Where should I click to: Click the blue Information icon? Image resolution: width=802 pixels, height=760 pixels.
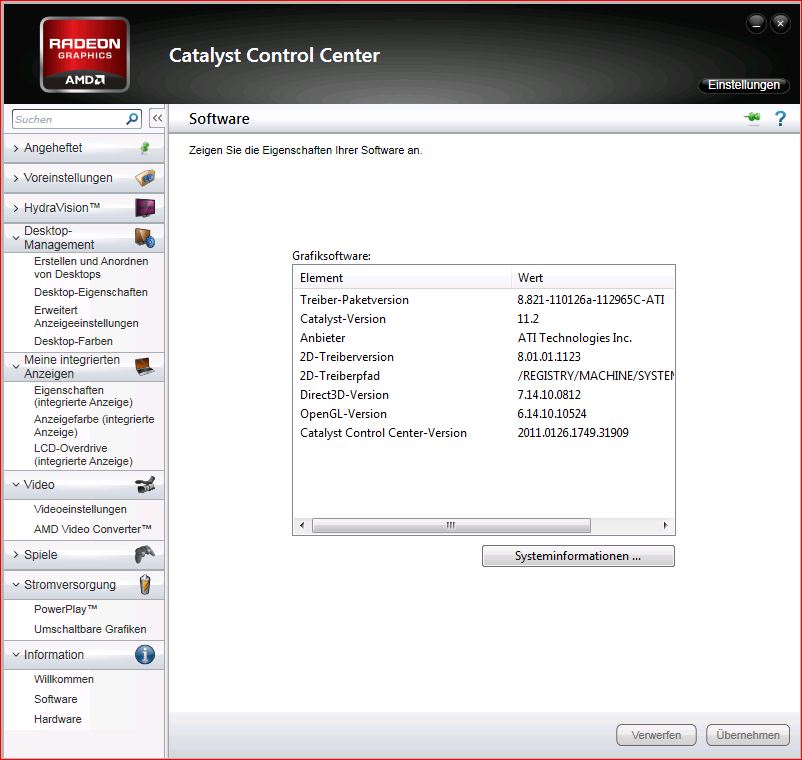point(145,655)
